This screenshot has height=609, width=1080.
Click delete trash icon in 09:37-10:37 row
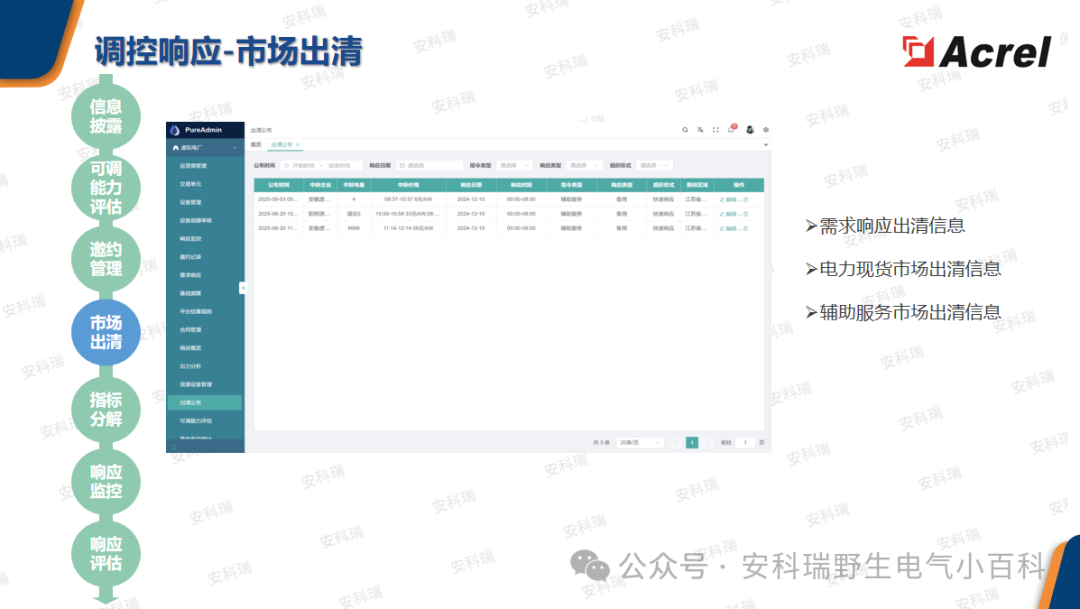[745, 199]
